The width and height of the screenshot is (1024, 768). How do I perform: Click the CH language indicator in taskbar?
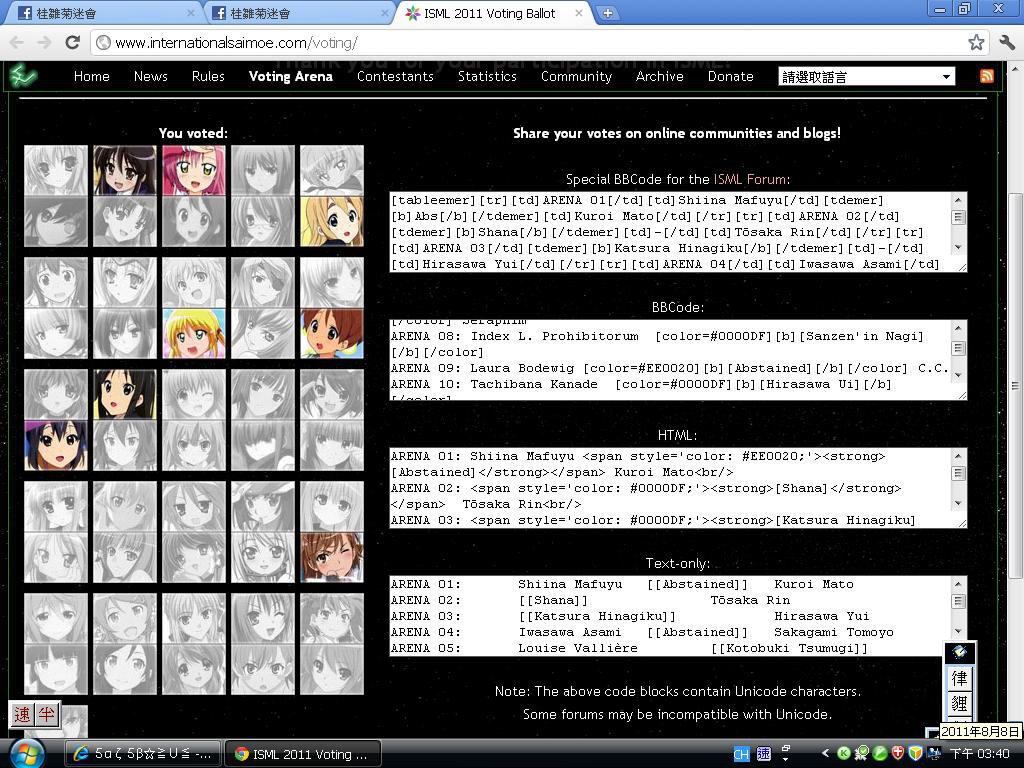click(x=741, y=754)
